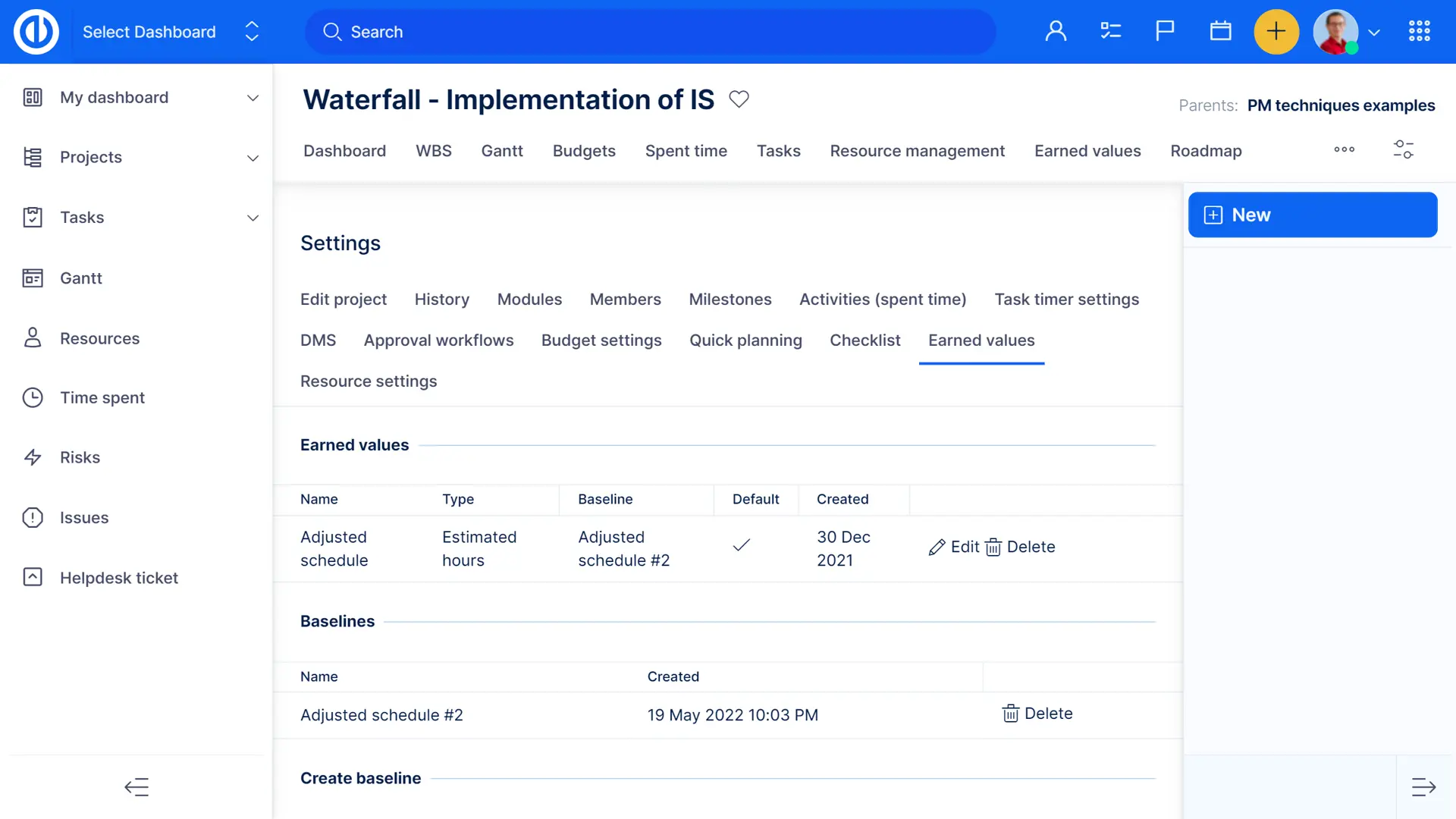Image resolution: width=1456 pixels, height=819 pixels.
Task: Open the nine-dot apps grid menu
Action: [x=1419, y=32]
